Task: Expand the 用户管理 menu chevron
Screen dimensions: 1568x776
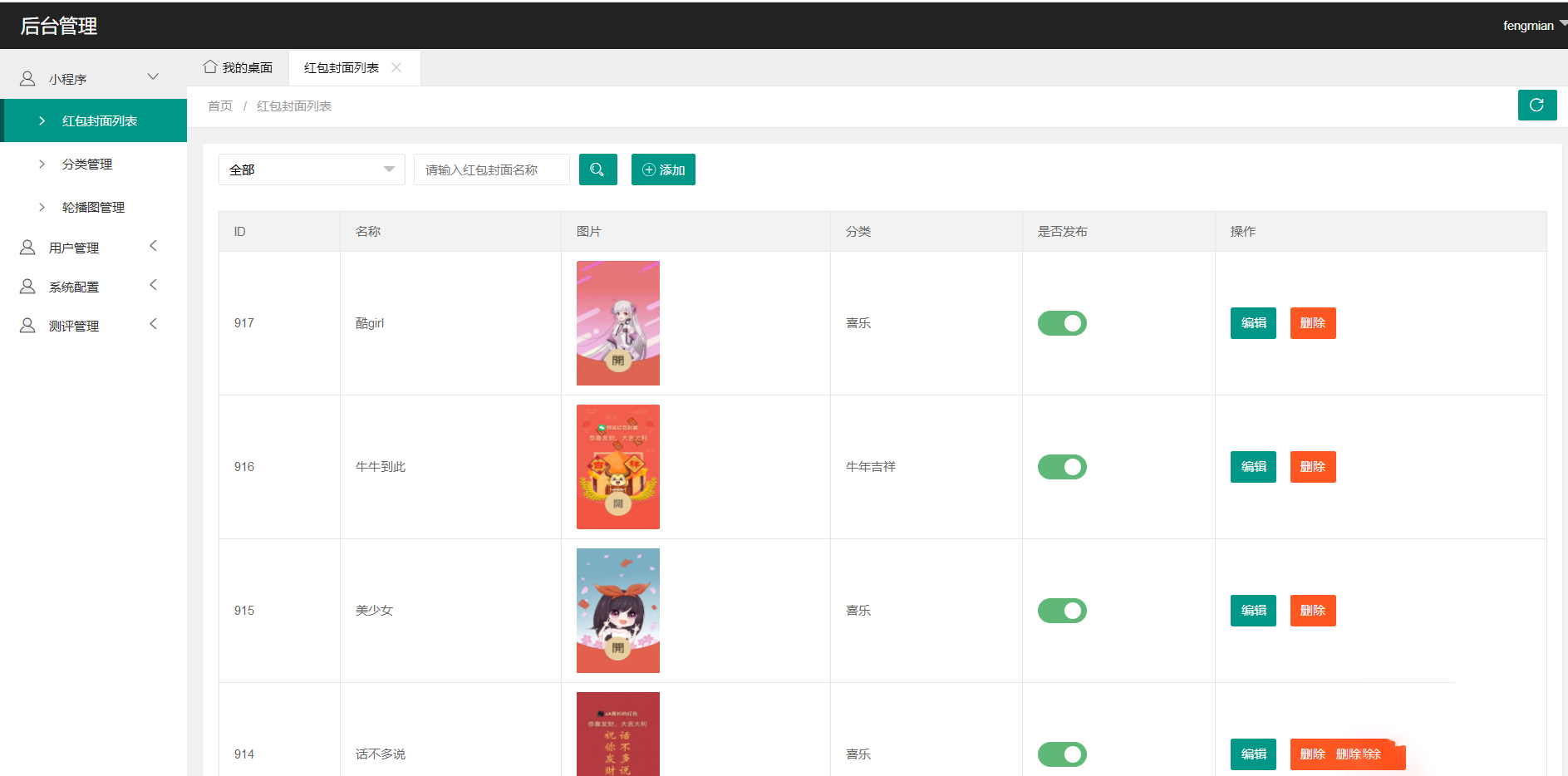Action: [x=153, y=247]
